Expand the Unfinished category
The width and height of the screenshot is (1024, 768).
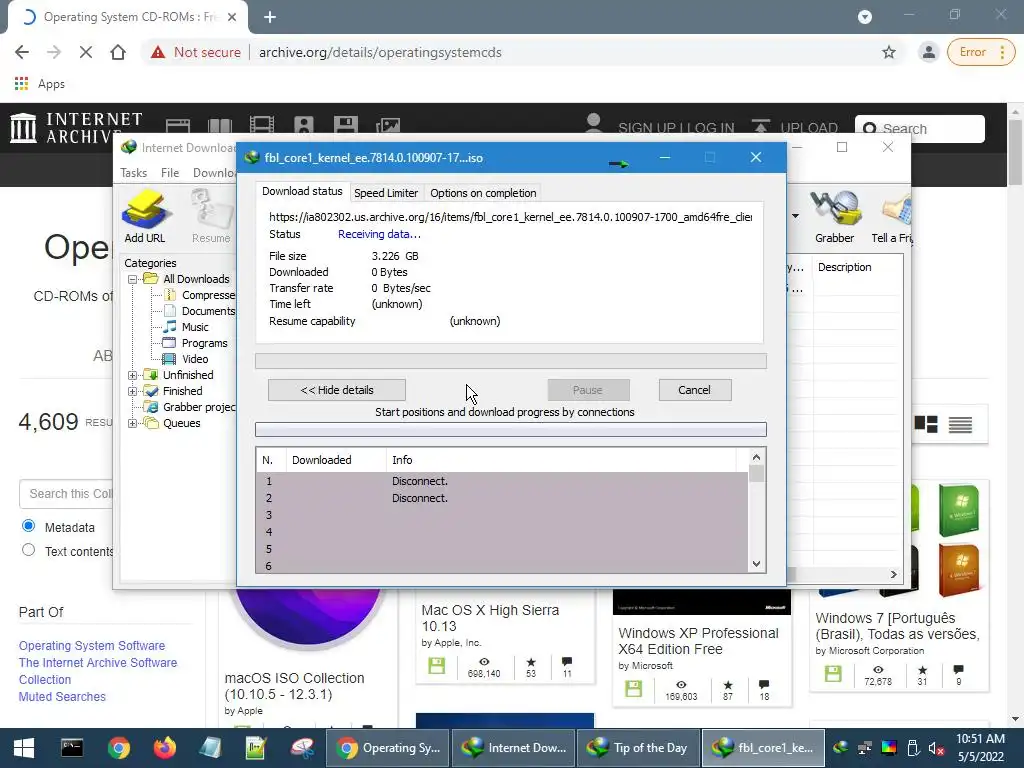133,375
